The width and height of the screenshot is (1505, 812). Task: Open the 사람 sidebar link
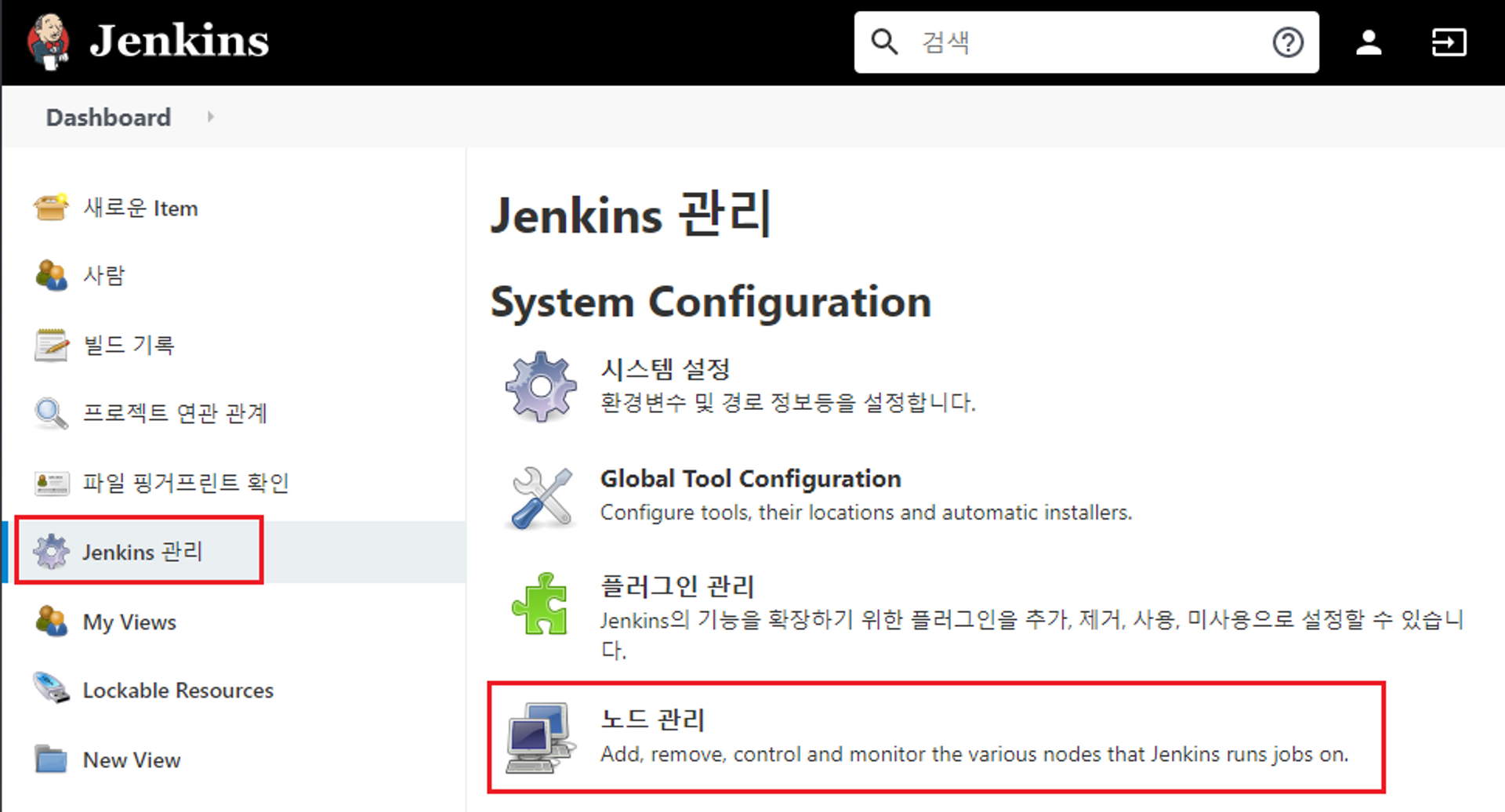[103, 275]
